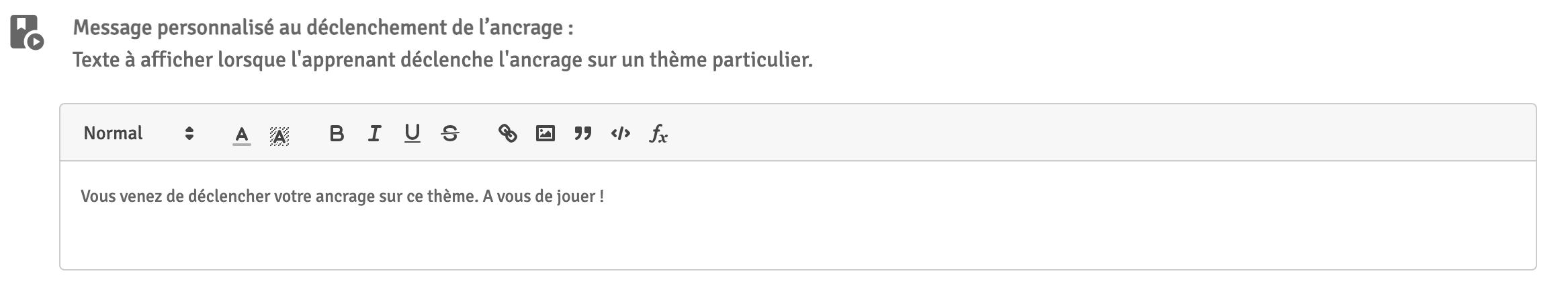Open the text color picker
The width and height of the screenshot is (1568, 292).
pos(242,135)
